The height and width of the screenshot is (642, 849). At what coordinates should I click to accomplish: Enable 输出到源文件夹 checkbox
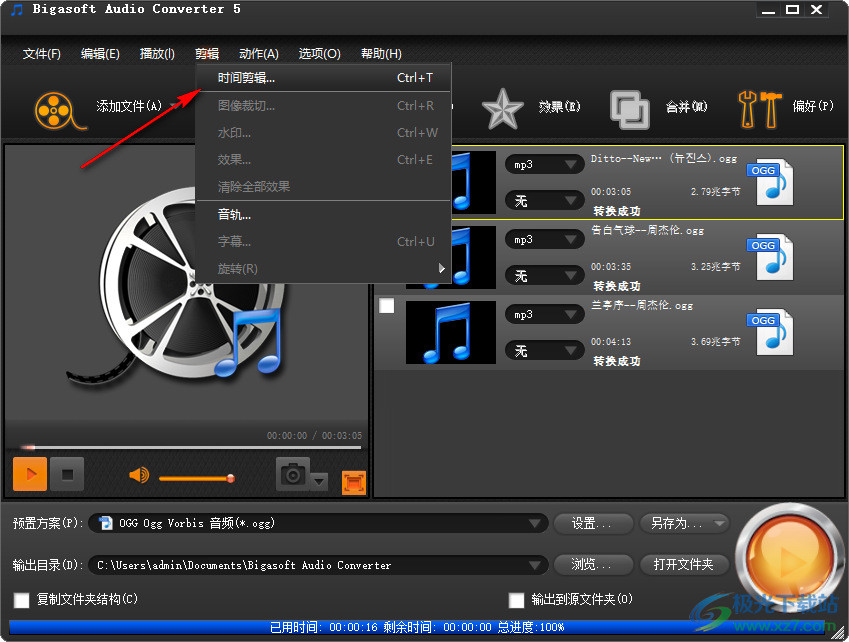[517, 600]
